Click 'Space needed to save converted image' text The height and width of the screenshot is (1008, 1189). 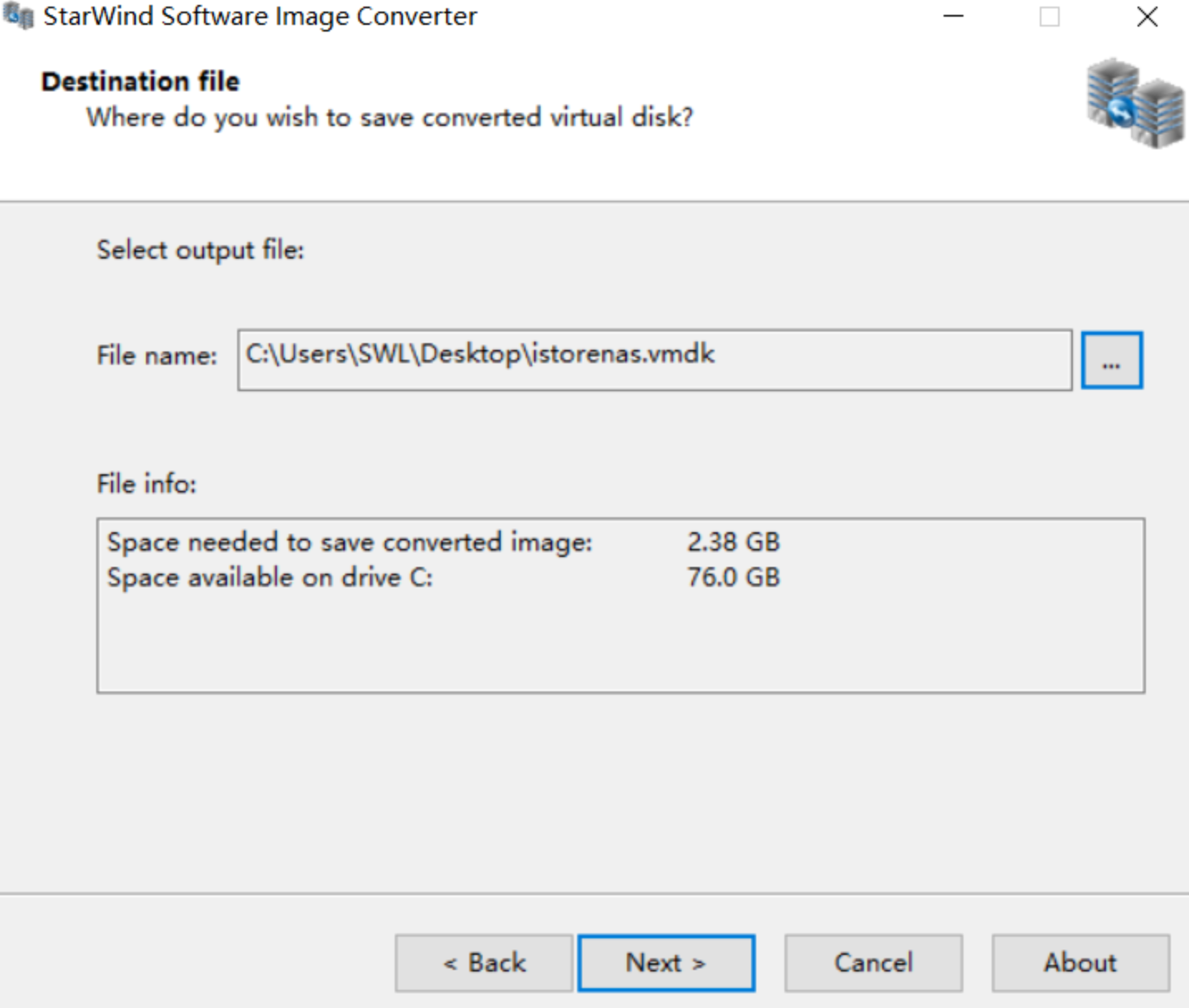point(349,542)
